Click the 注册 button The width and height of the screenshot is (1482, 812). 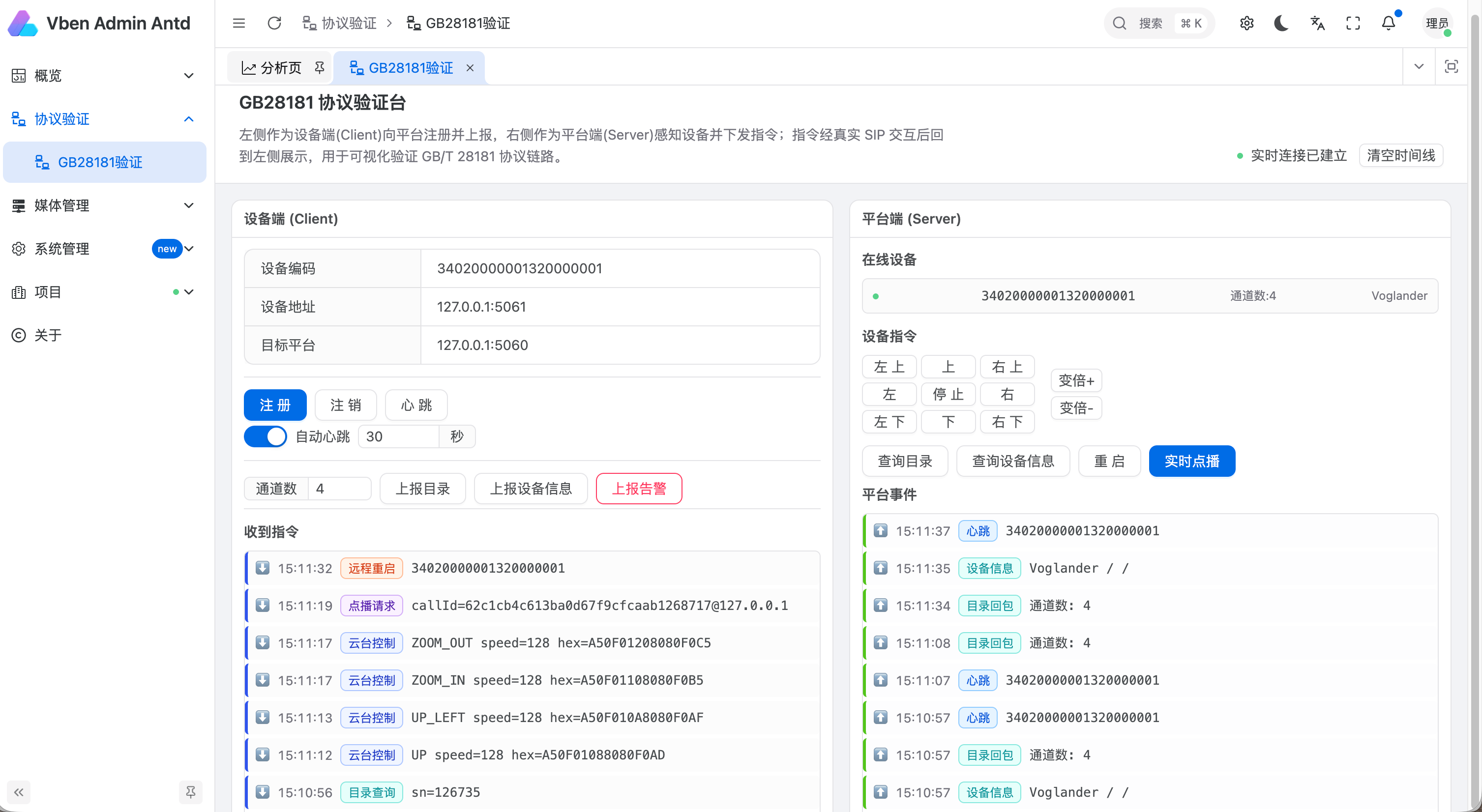tap(275, 406)
